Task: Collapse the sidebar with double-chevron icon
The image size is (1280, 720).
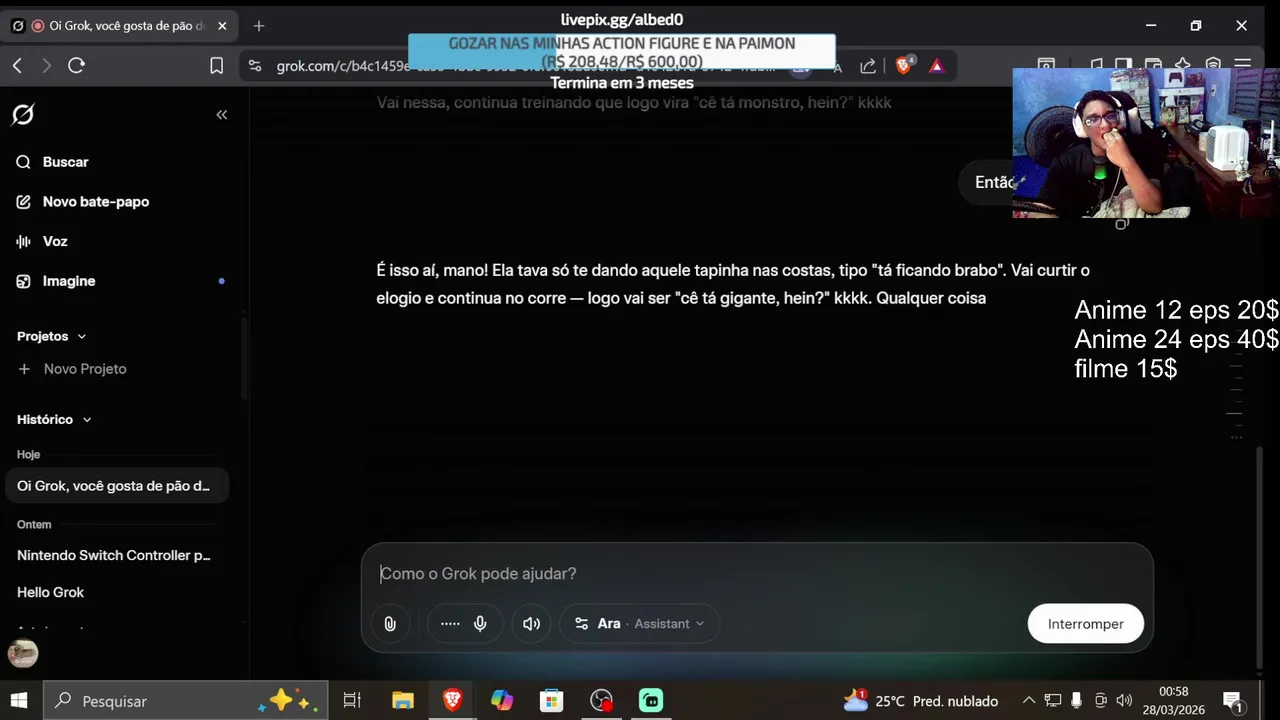Action: click(x=222, y=115)
